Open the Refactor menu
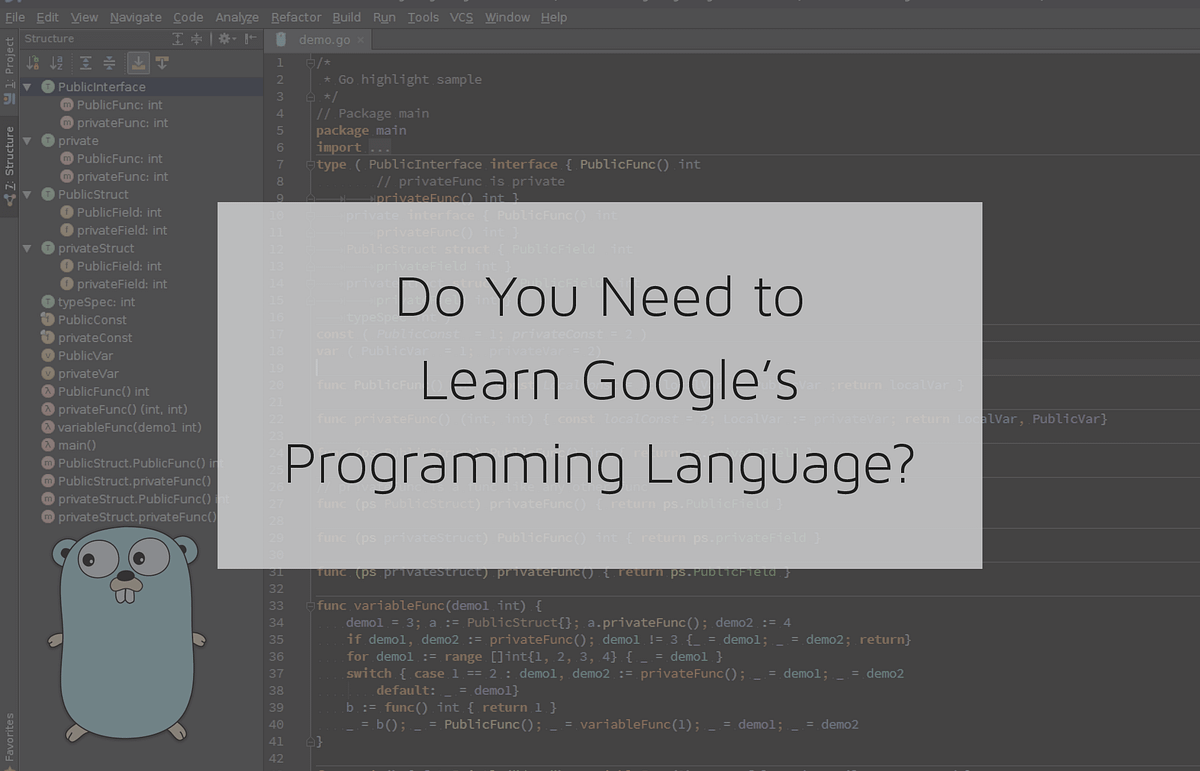The height and width of the screenshot is (771, 1200). (x=296, y=17)
